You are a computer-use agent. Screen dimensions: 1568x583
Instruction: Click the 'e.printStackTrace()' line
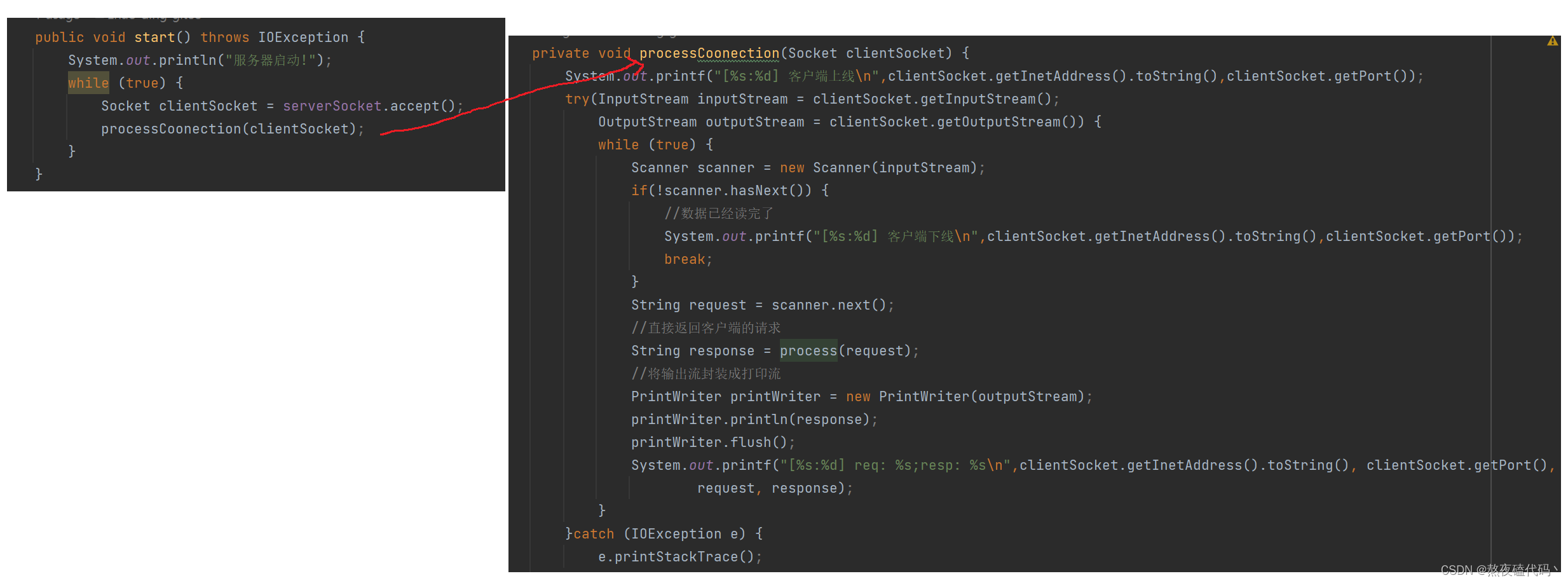click(x=680, y=557)
